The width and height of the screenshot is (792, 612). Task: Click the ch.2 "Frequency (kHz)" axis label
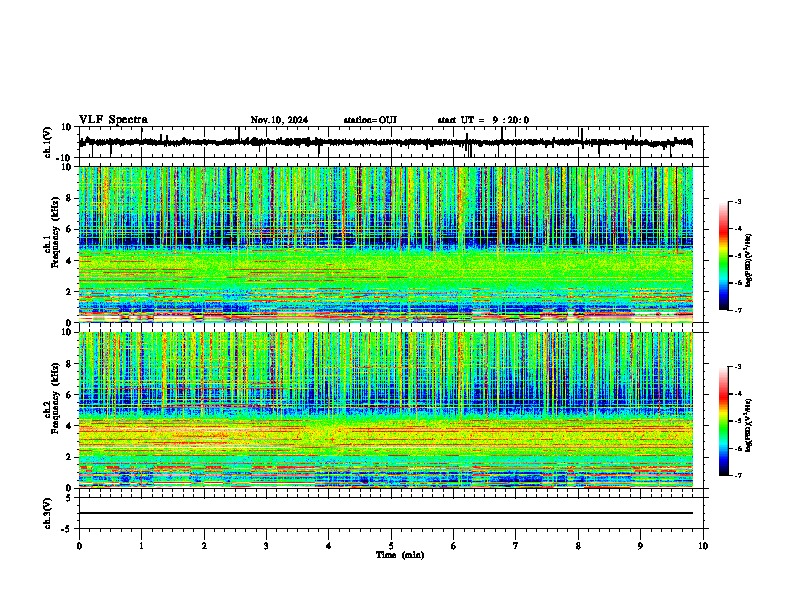point(55,398)
